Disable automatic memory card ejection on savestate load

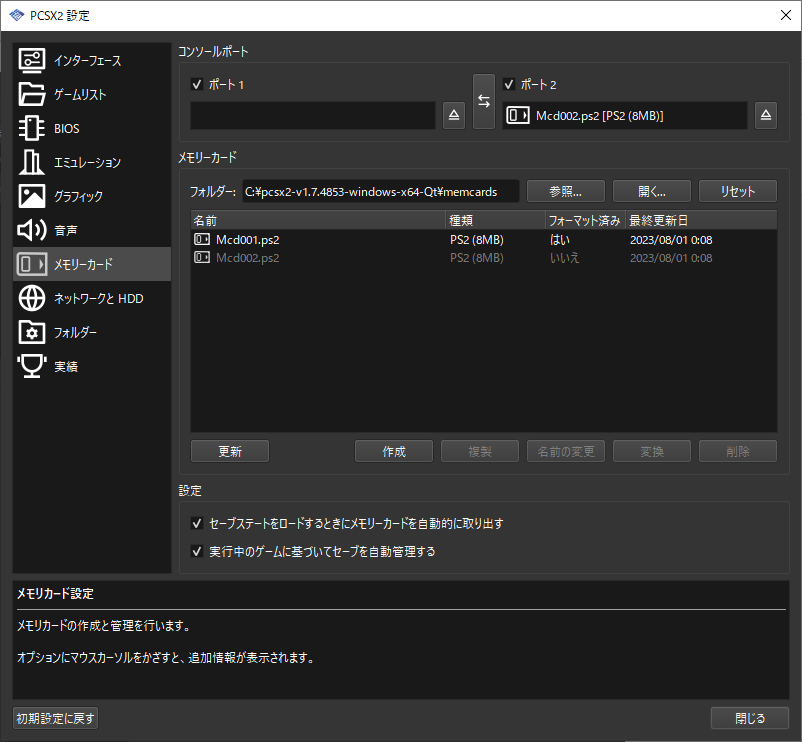click(x=197, y=522)
